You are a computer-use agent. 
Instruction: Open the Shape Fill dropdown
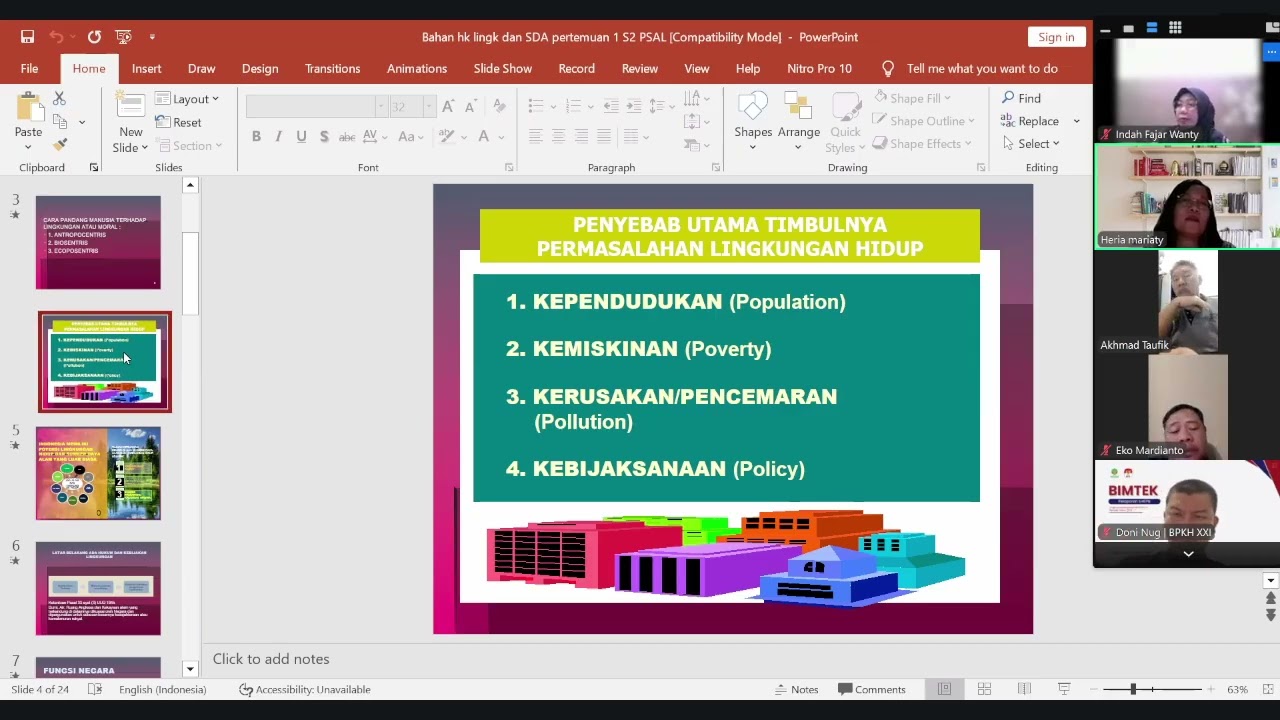(x=911, y=98)
